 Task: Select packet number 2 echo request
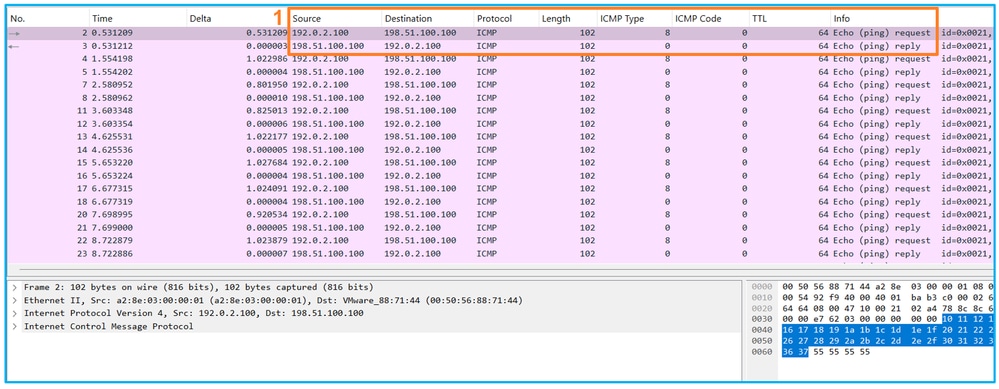[x=500, y=32]
